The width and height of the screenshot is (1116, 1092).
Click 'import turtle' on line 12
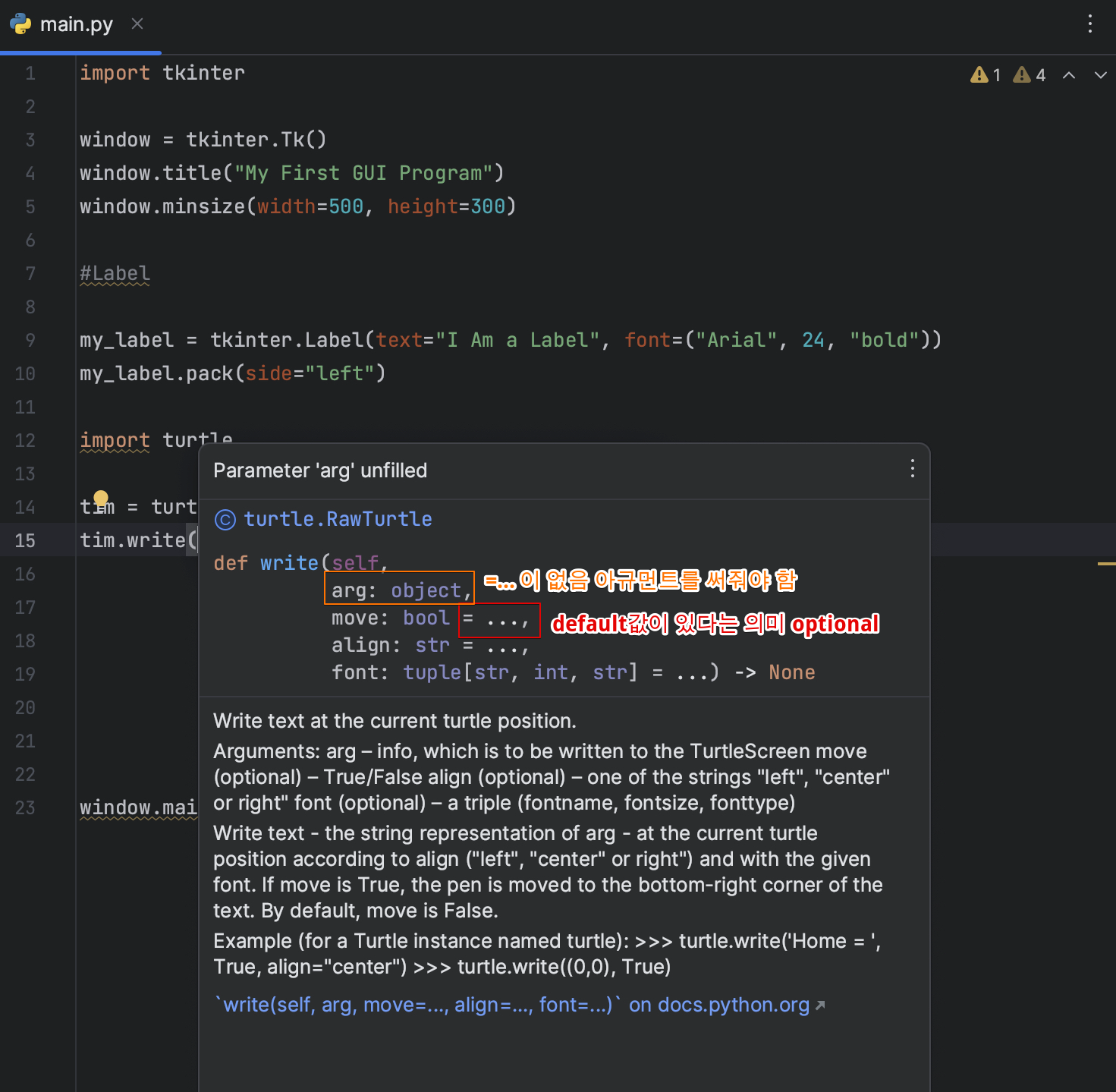(156, 440)
